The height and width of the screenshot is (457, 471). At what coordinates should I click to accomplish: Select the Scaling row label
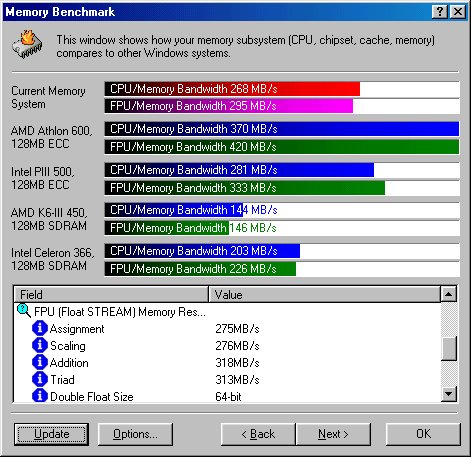pos(68,346)
